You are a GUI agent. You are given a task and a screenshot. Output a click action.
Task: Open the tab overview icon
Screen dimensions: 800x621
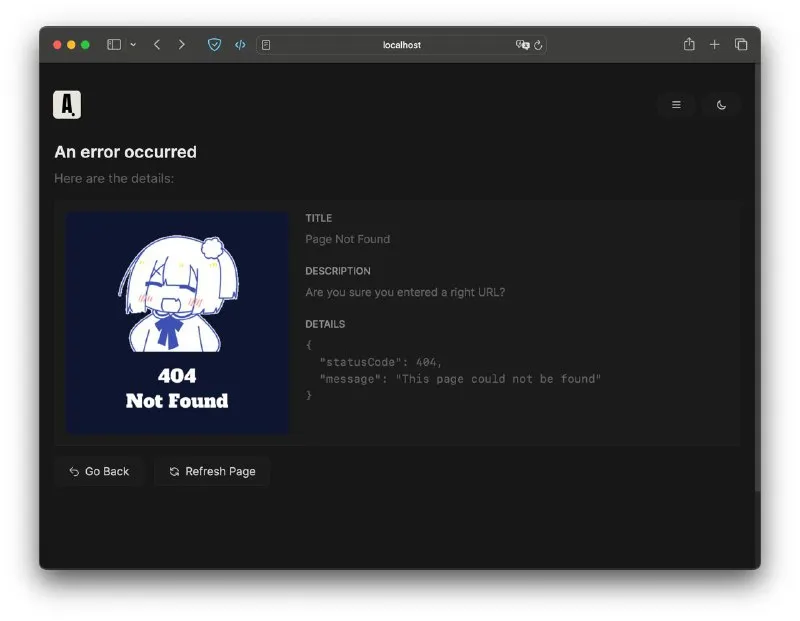(x=741, y=44)
